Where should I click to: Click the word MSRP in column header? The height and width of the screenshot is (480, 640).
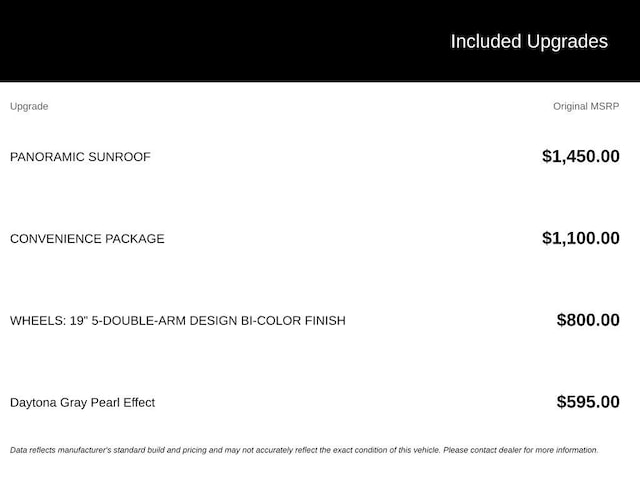605,106
